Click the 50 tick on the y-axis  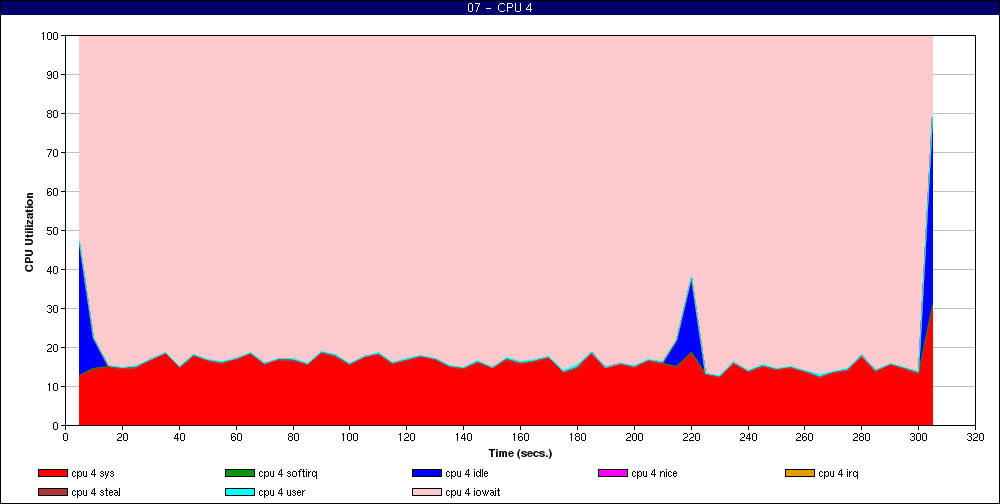point(53,231)
